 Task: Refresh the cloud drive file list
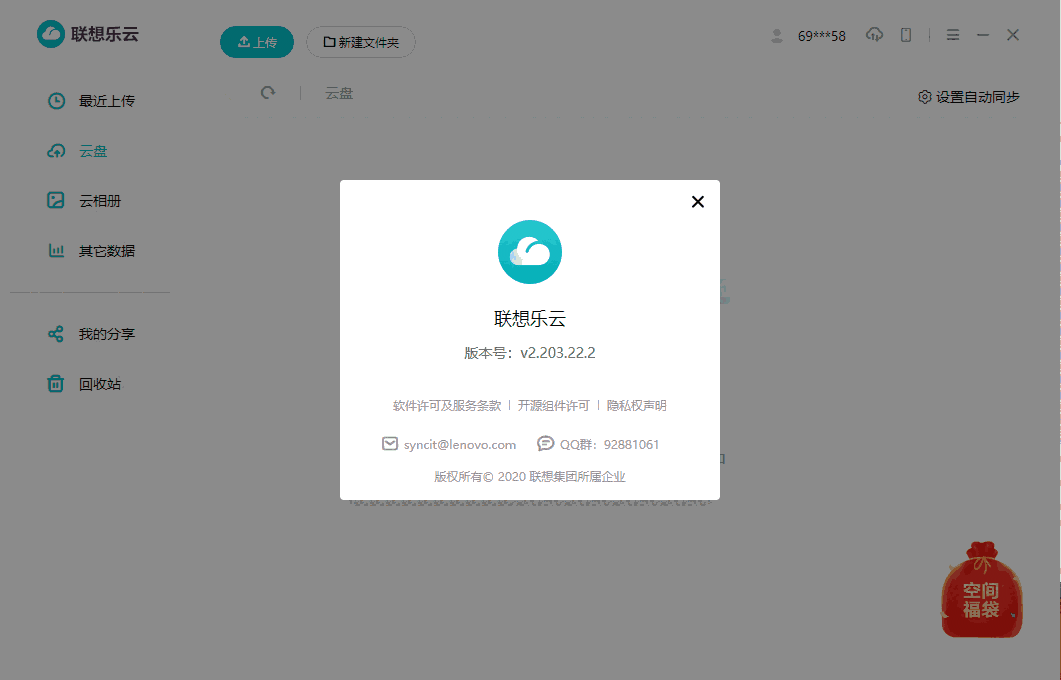click(x=267, y=92)
